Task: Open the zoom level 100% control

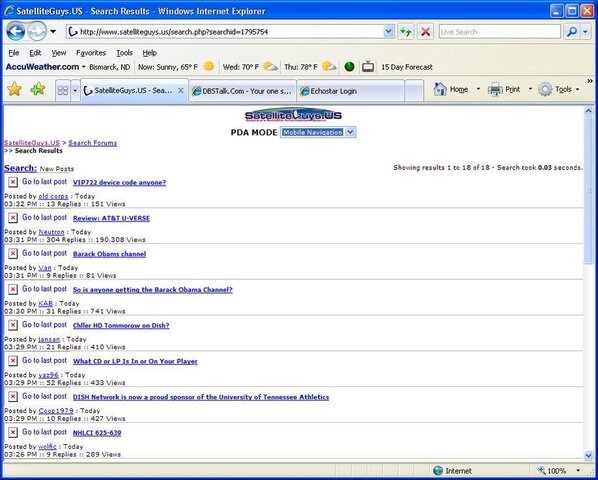Action: 559,470
